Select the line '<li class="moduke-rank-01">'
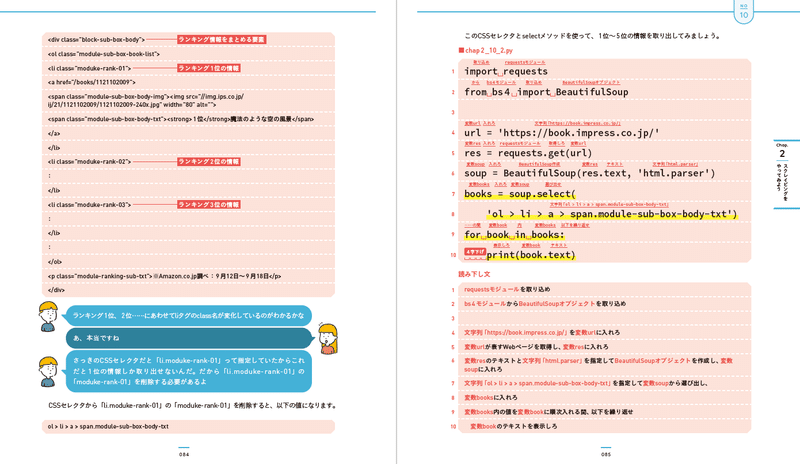Viewport: 800px width, 464px height. [x=89, y=68]
